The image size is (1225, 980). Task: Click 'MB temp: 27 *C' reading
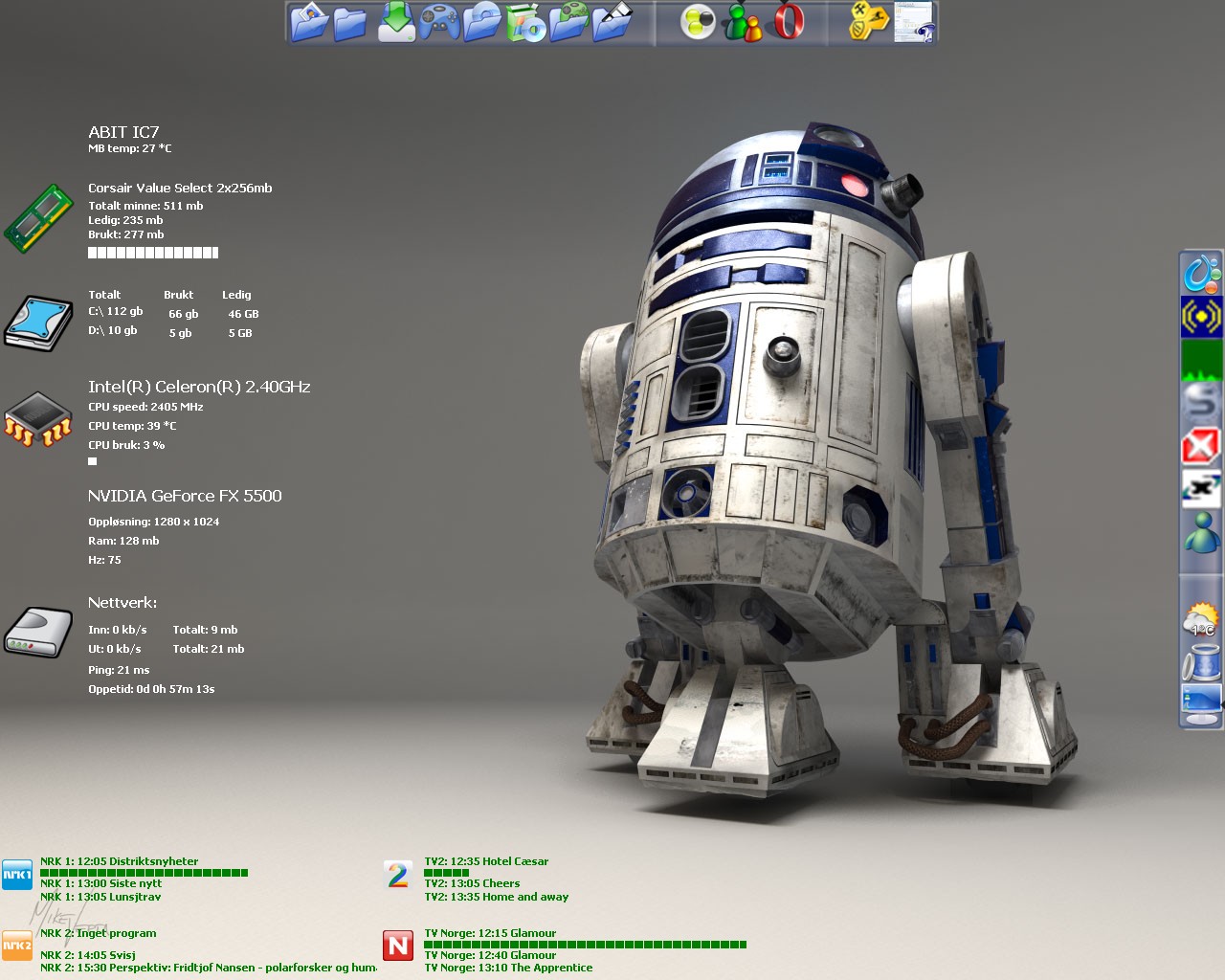point(130,148)
